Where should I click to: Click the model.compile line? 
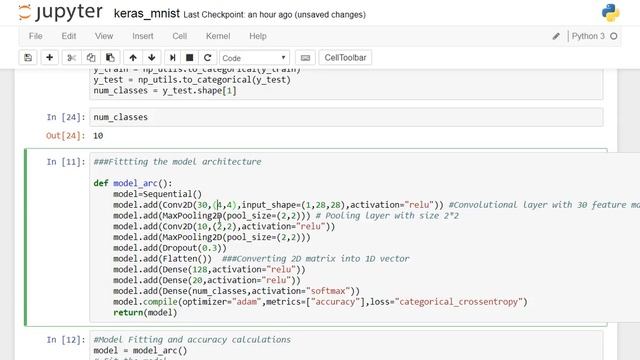click(x=320, y=302)
